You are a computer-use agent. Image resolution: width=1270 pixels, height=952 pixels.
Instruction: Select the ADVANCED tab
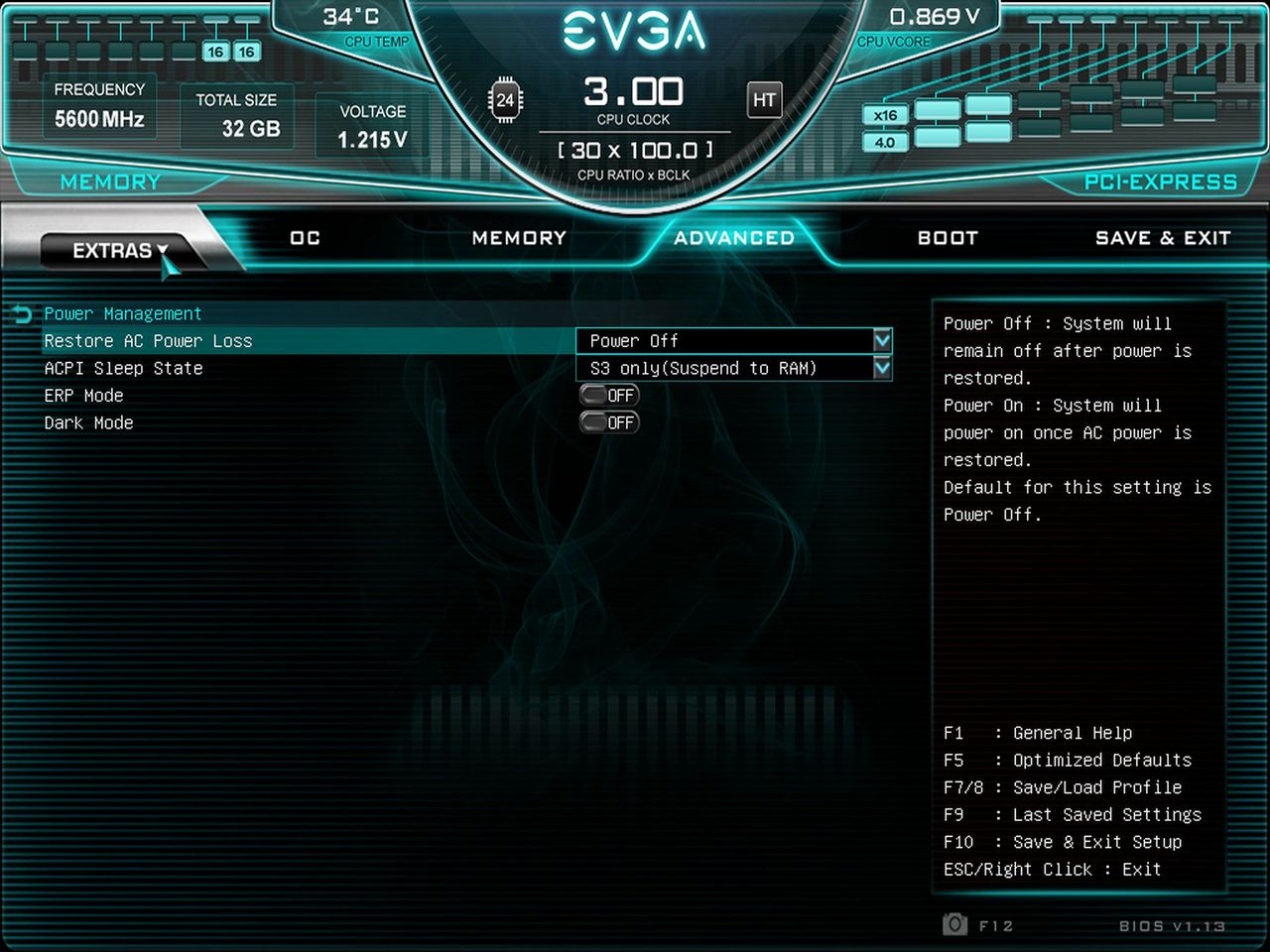coord(734,238)
